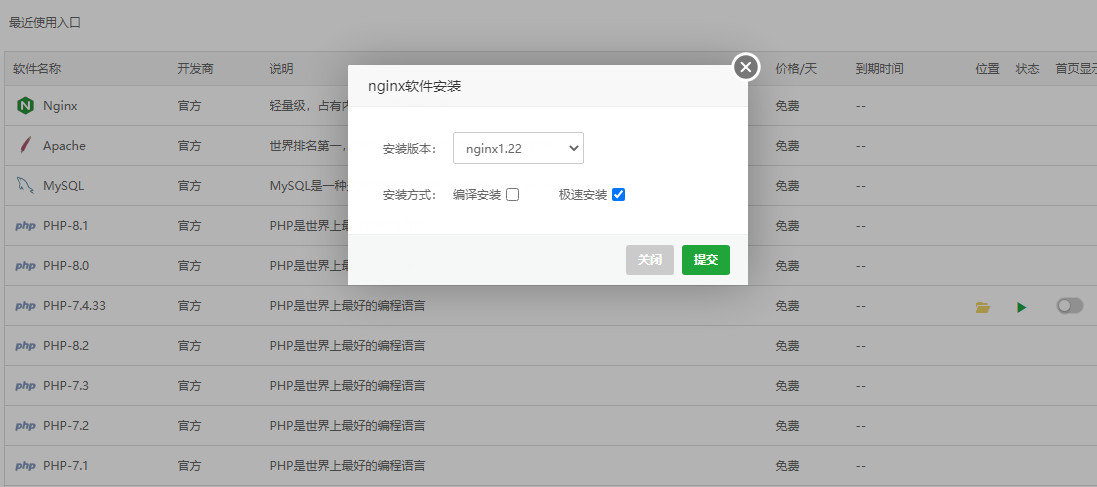The height and width of the screenshot is (487, 1097).
Task: Click the 价格/天 column header
Action: [796, 69]
